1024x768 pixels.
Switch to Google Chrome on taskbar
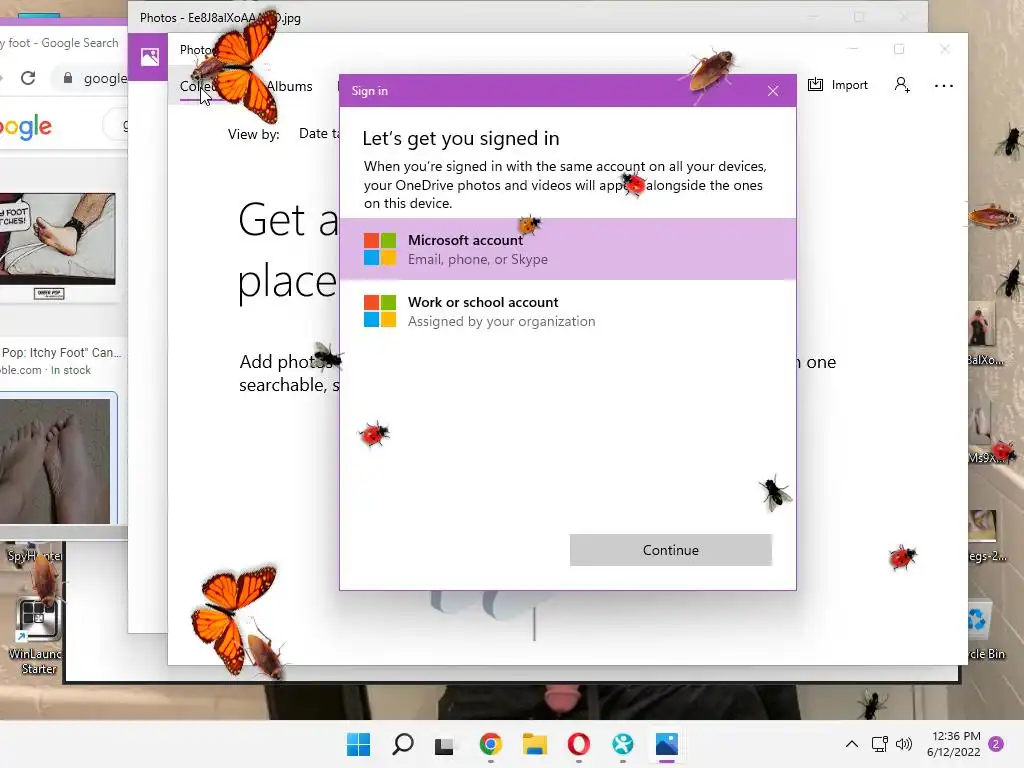point(490,744)
